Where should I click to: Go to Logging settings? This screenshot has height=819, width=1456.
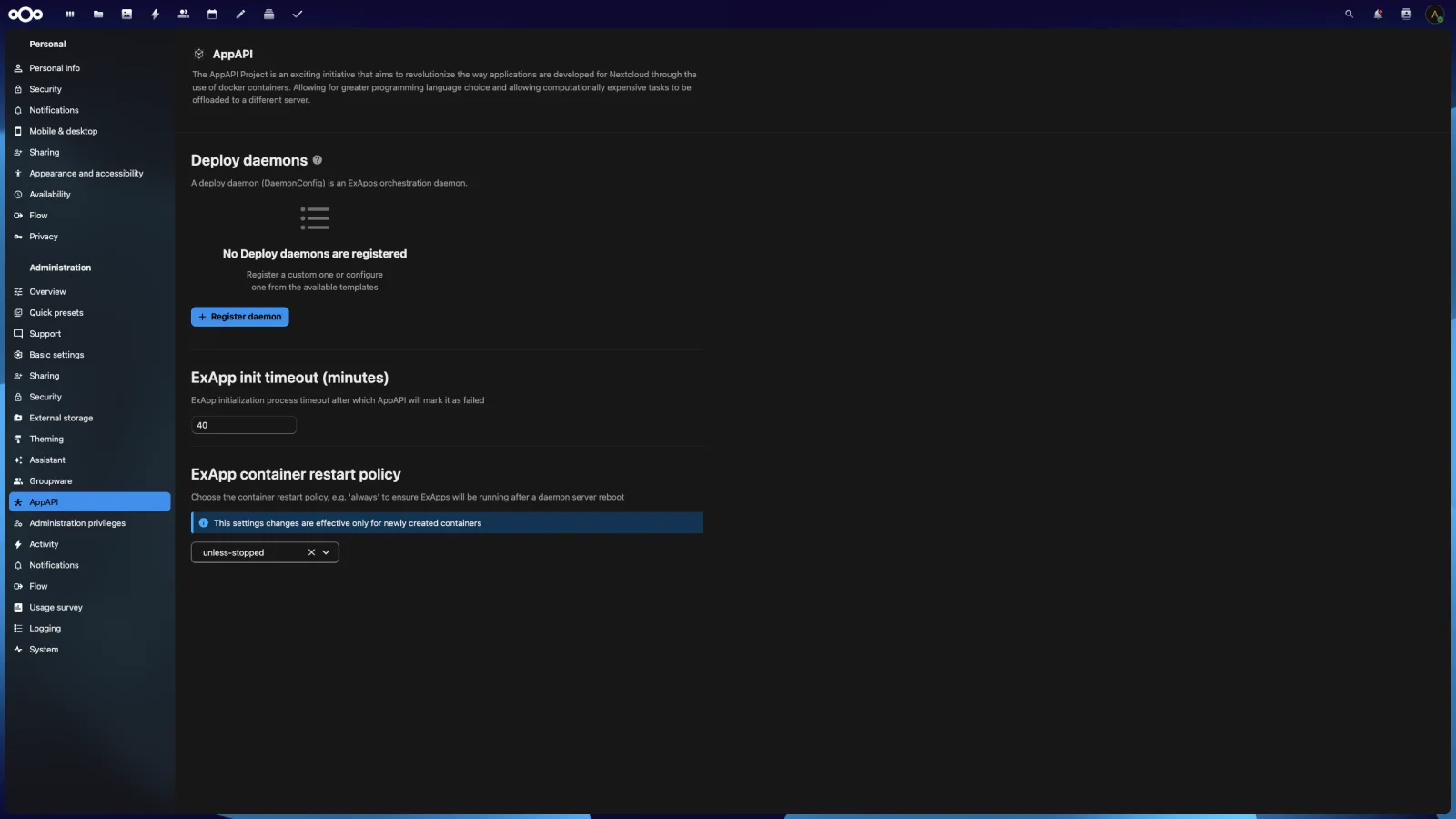[90, 629]
